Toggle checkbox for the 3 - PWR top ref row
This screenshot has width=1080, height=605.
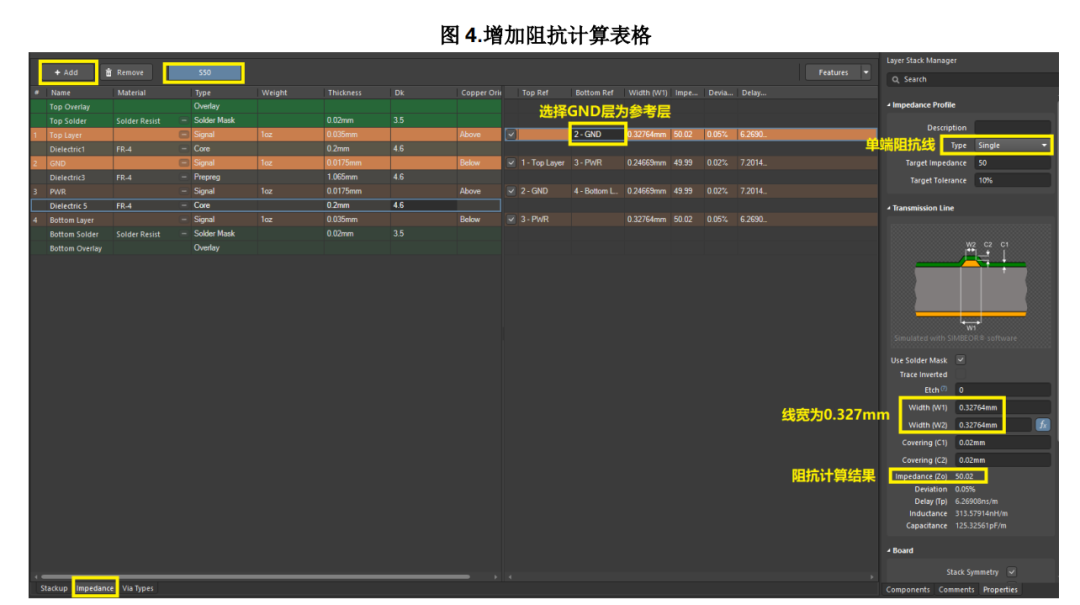pyautogui.click(x=511, y=220)
